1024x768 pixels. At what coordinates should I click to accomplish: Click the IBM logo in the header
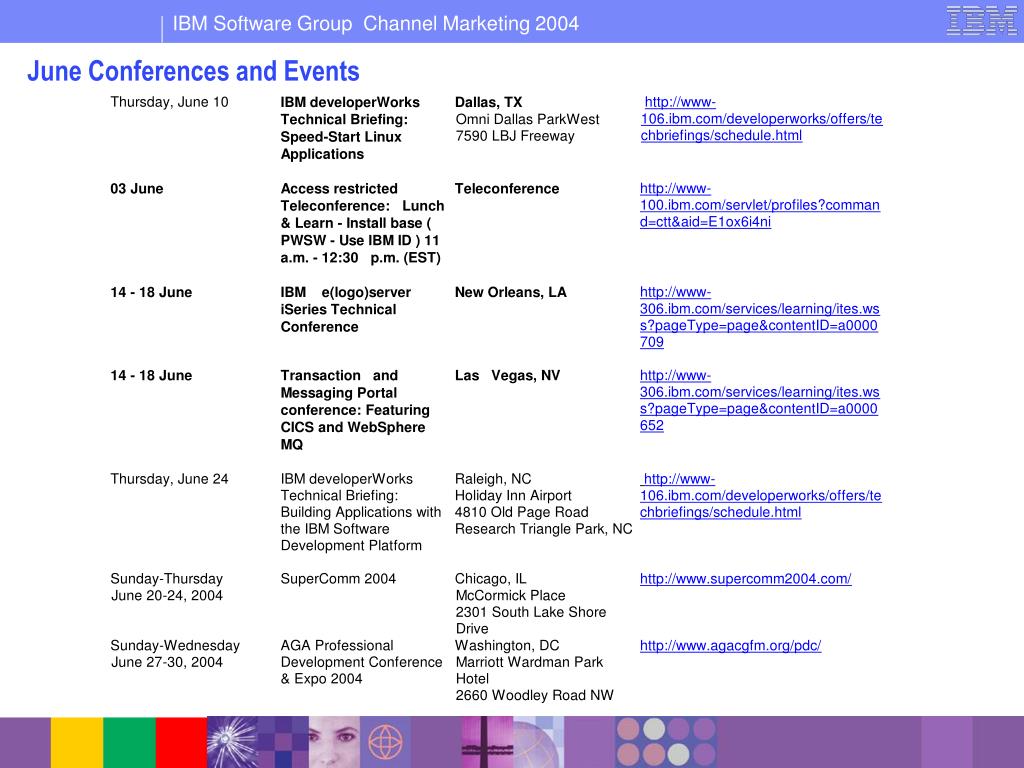click(x=981, y=20)
